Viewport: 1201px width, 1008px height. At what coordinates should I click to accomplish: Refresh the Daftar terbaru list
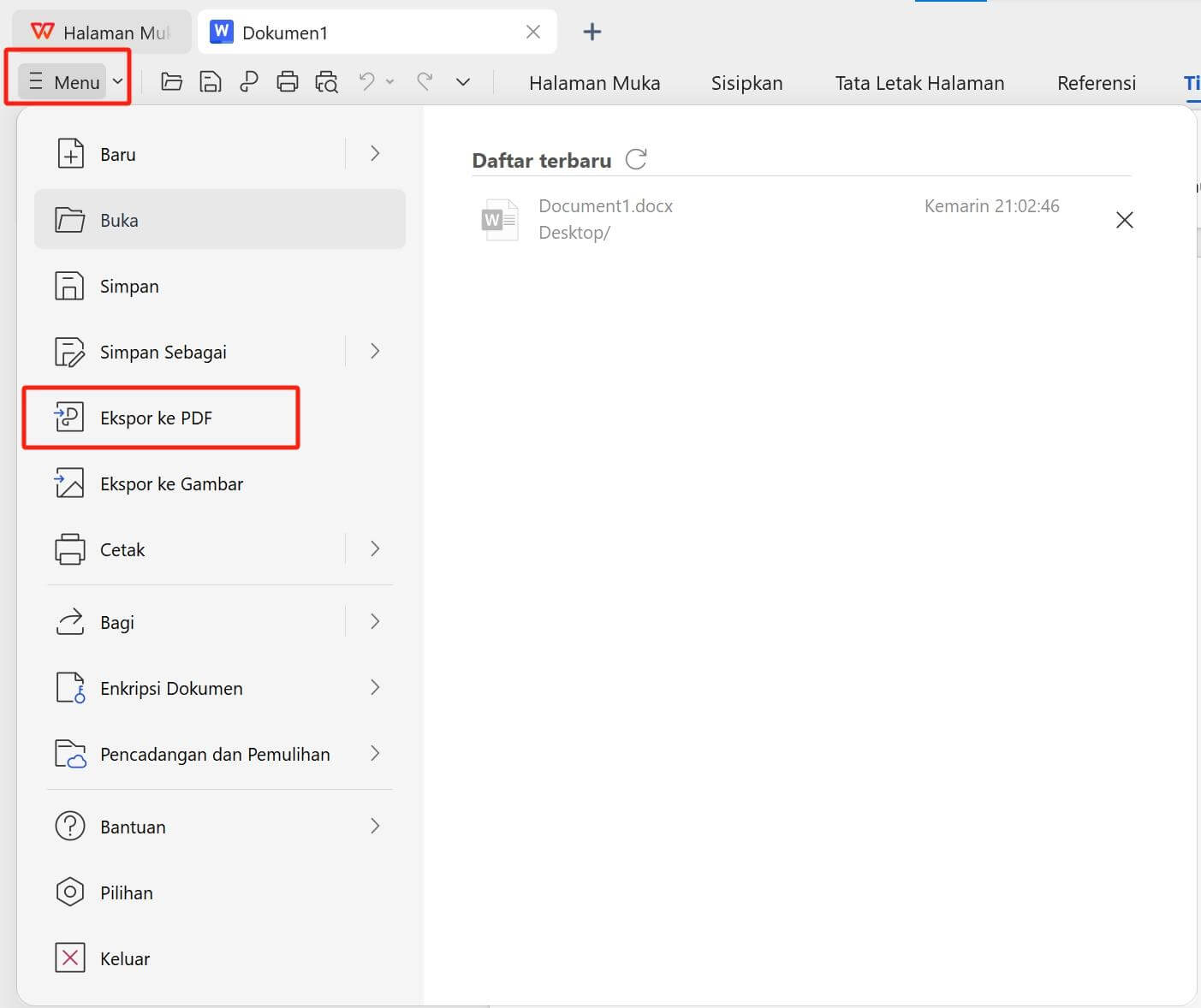tap(636, 159)
